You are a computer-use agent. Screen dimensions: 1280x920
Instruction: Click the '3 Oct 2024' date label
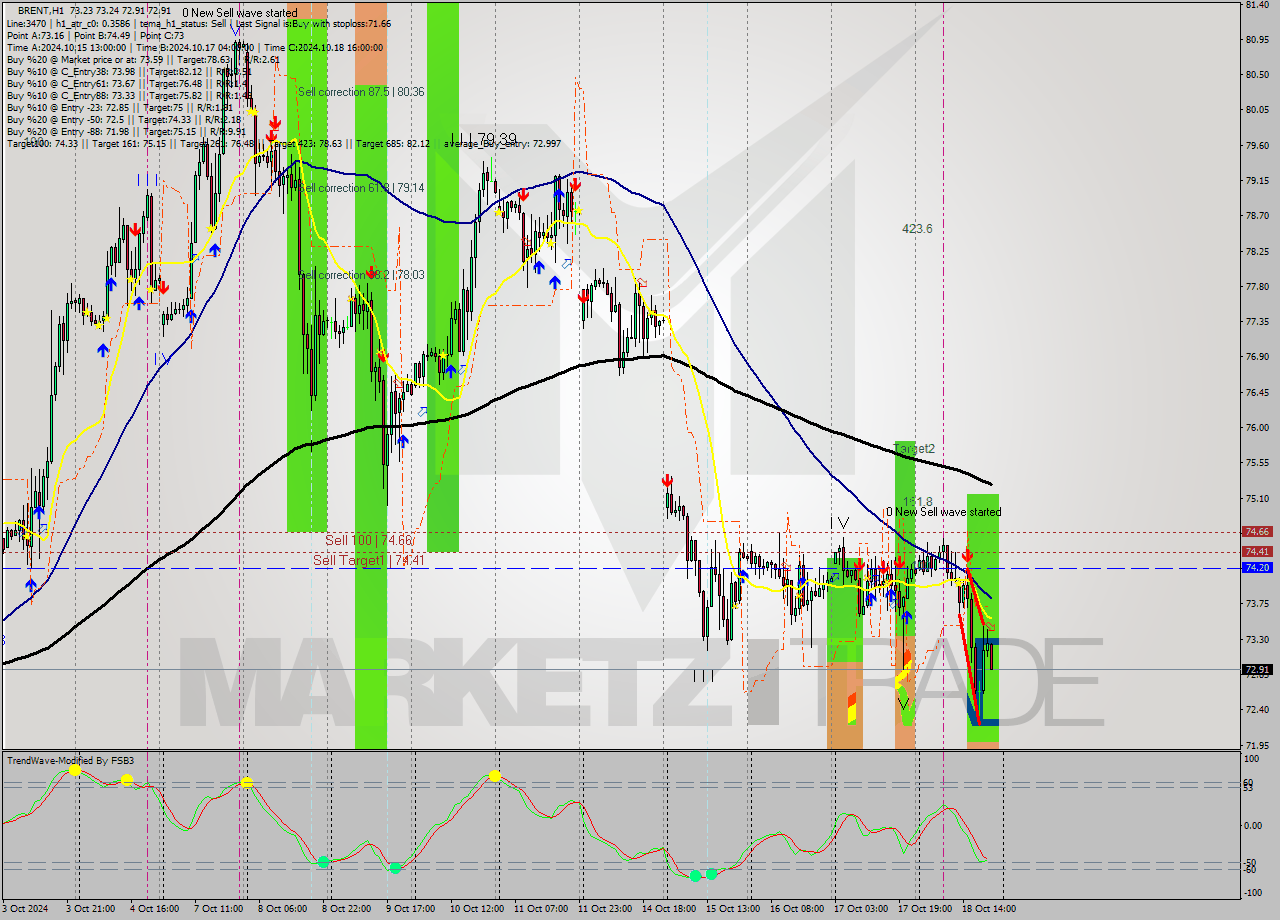(25, 909)
